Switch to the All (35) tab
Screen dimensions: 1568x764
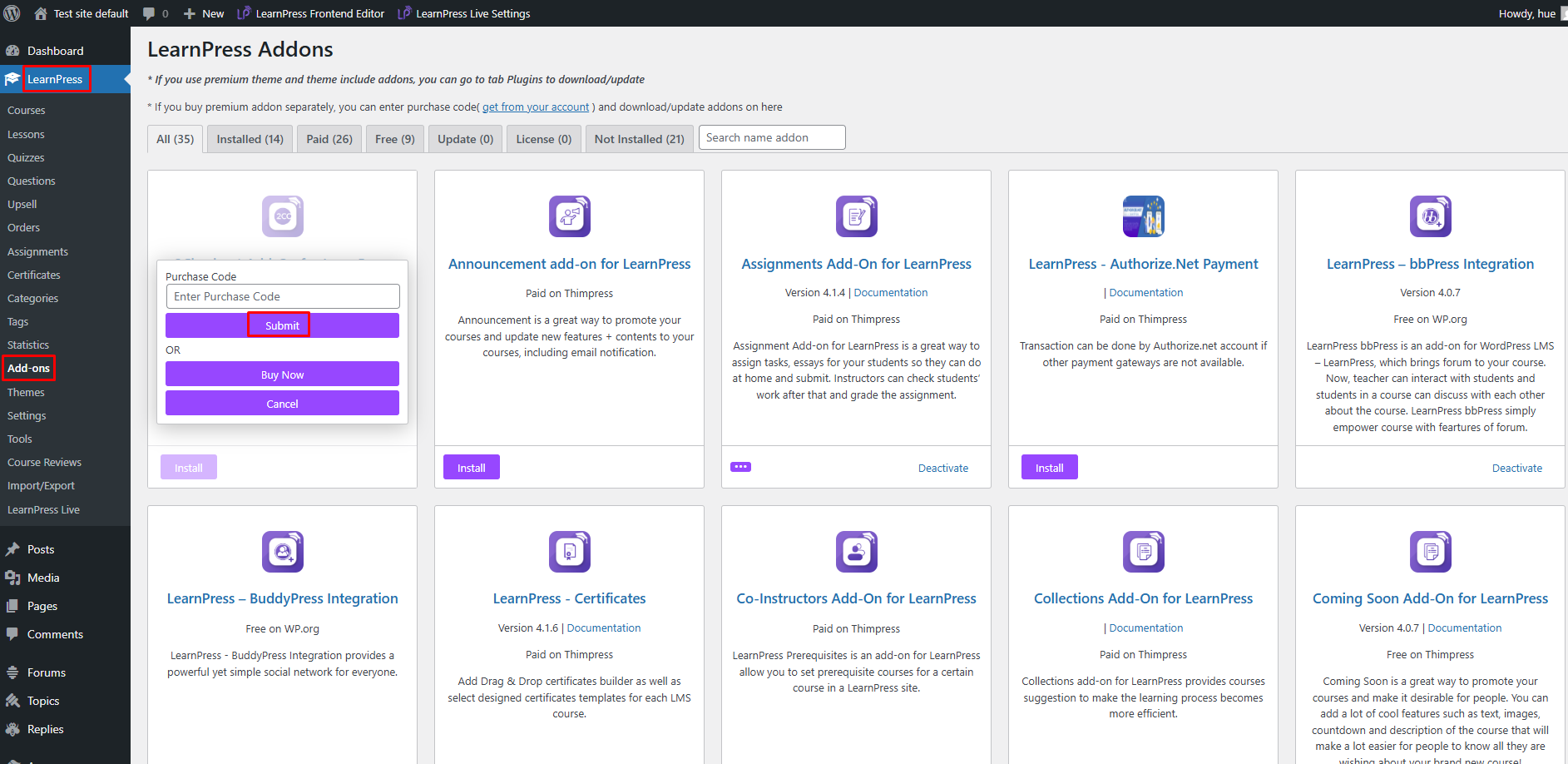175,139
